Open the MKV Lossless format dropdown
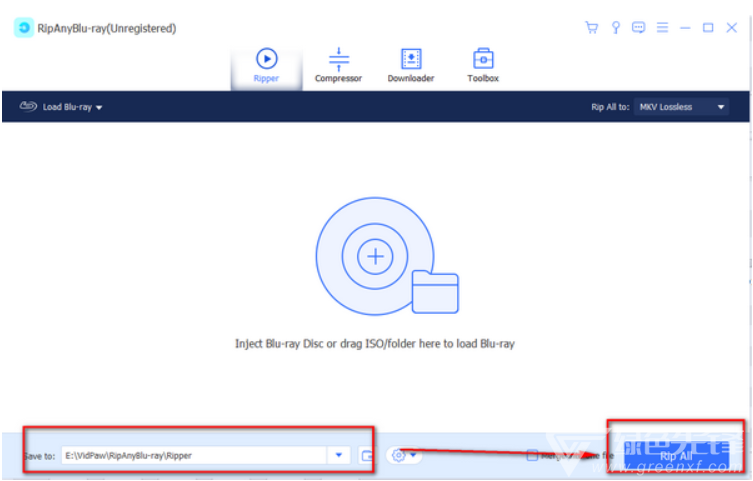Screen dimensions: 753x481 [681, 107]
